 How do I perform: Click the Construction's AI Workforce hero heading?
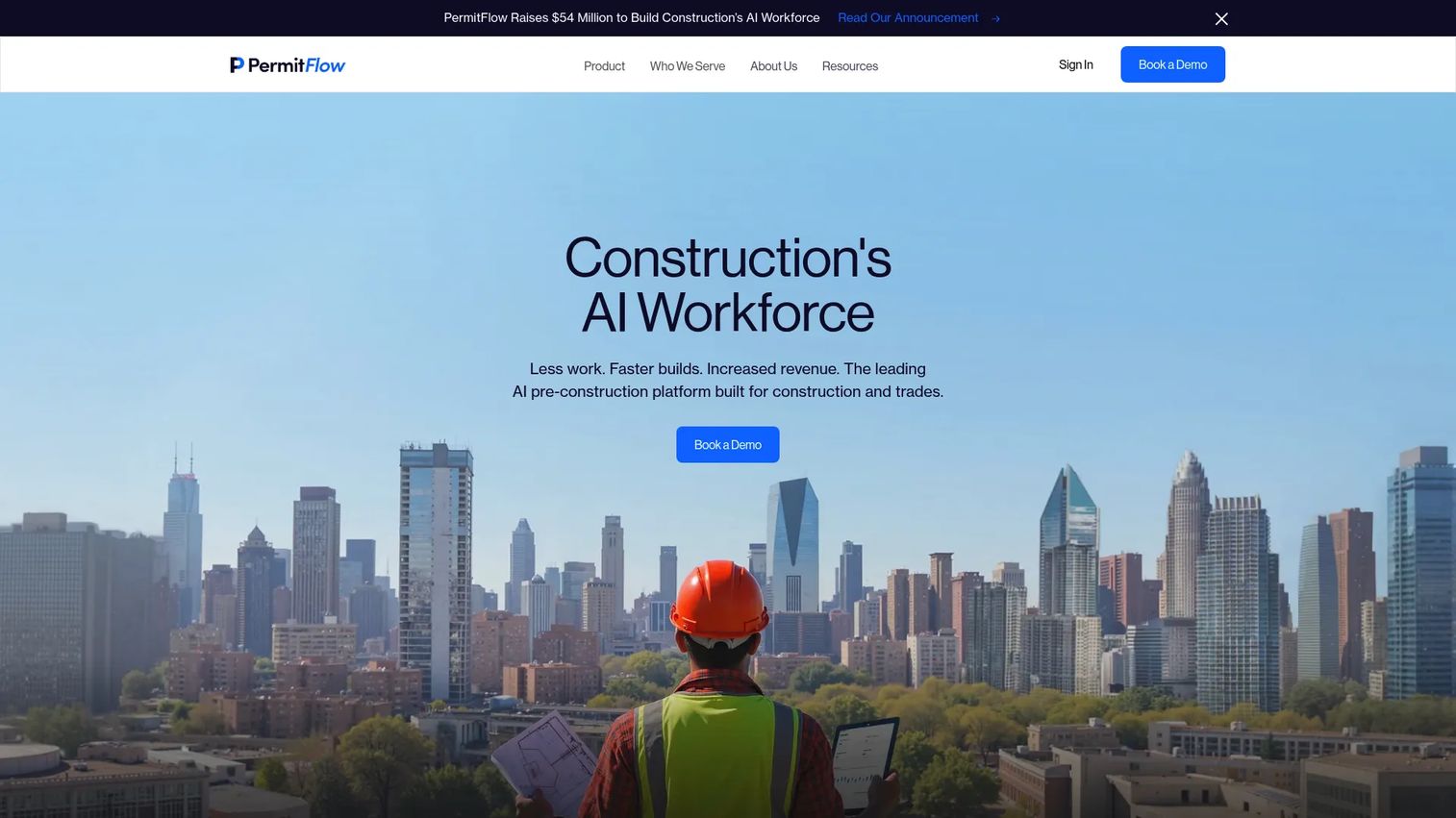[x=728, y=285]
